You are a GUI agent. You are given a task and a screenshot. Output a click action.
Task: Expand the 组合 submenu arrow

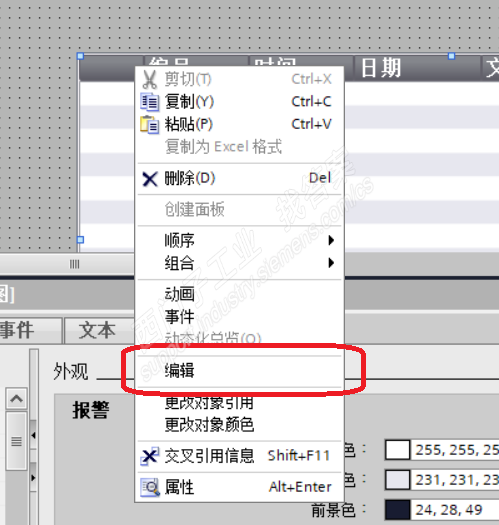coord(331,263)
